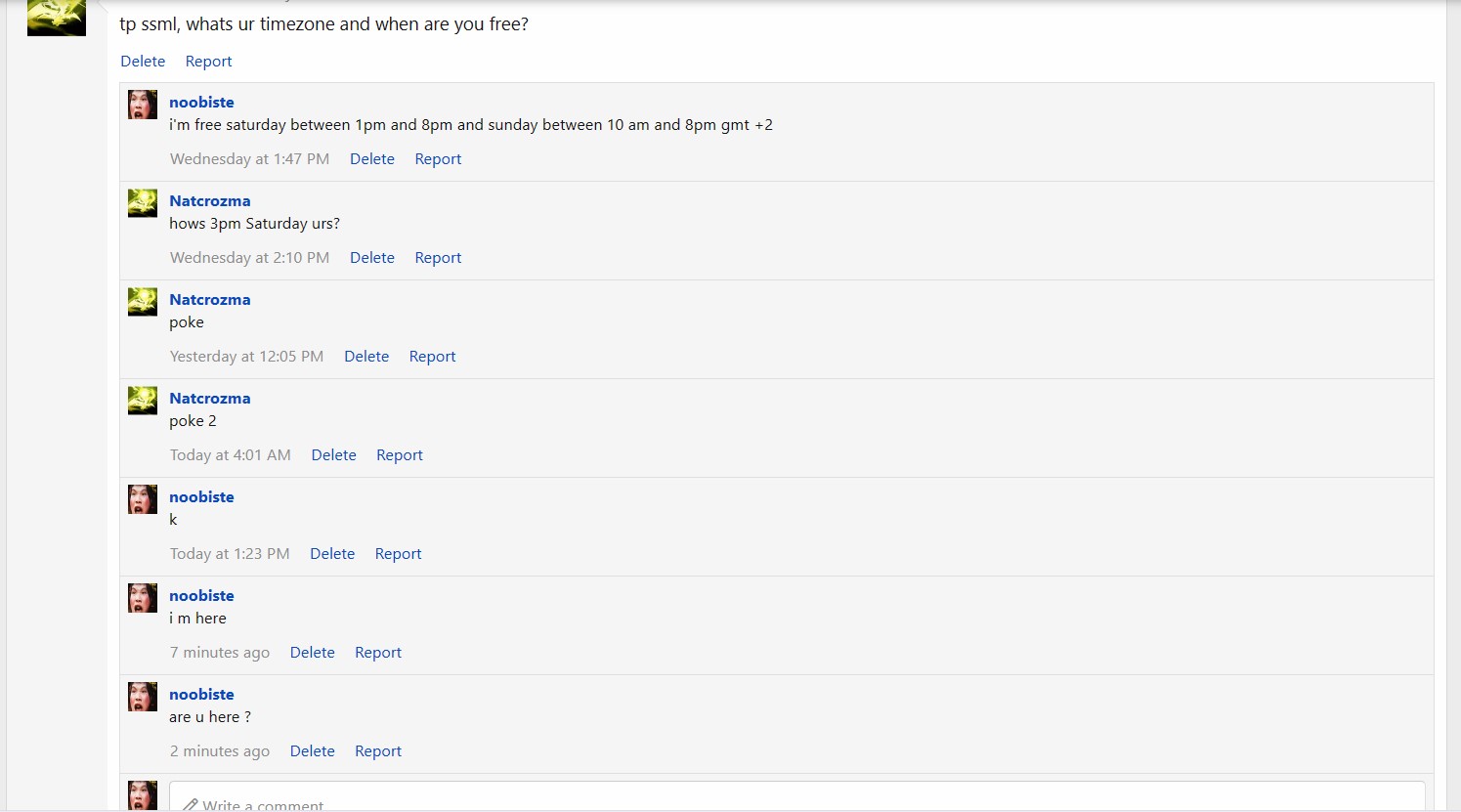Open Natcrozma's avatar beside '3pm Saturday' comment
This screenshot has width=1461, height=812.
click(x=143, y=203)
